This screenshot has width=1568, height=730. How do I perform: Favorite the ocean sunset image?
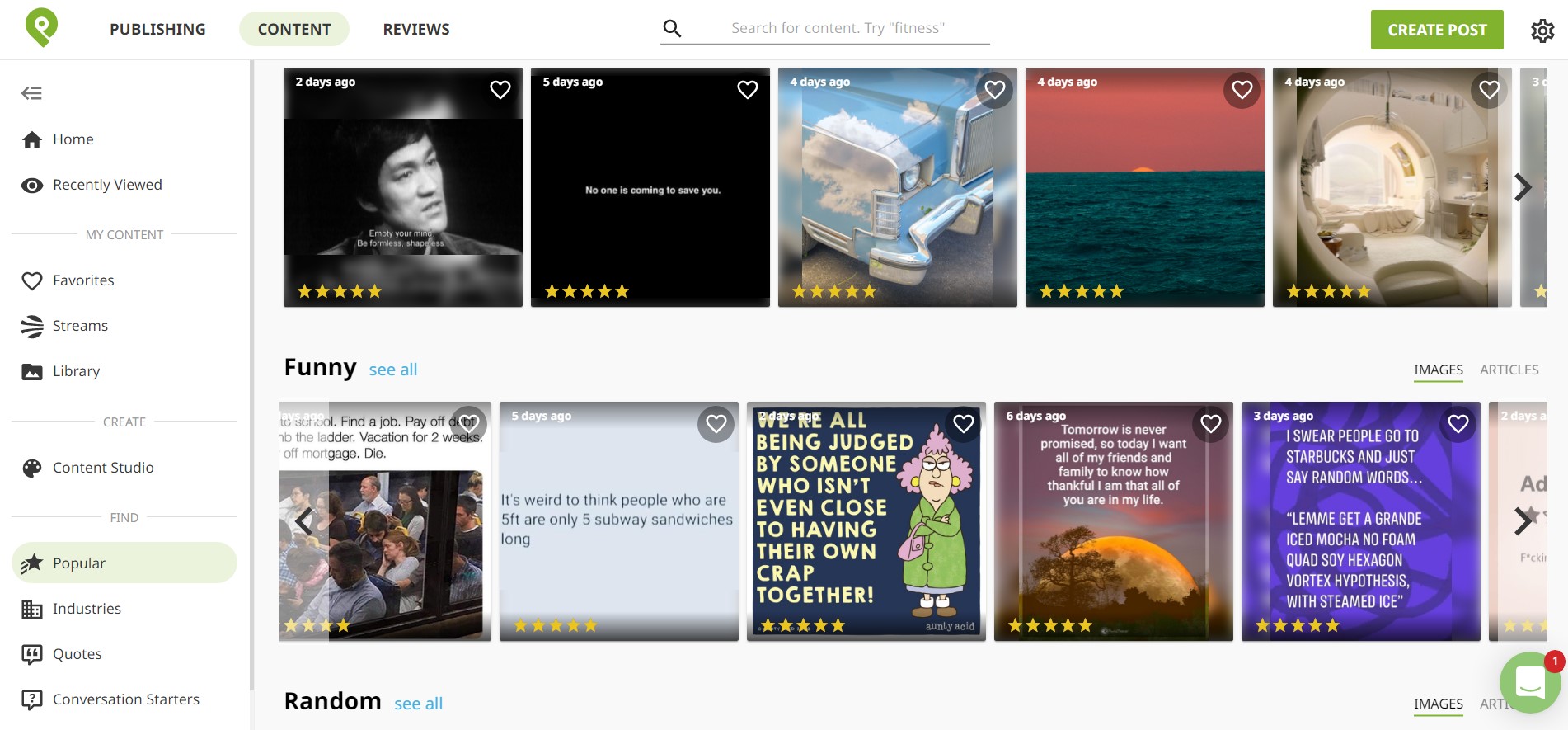click(1242, 89)
